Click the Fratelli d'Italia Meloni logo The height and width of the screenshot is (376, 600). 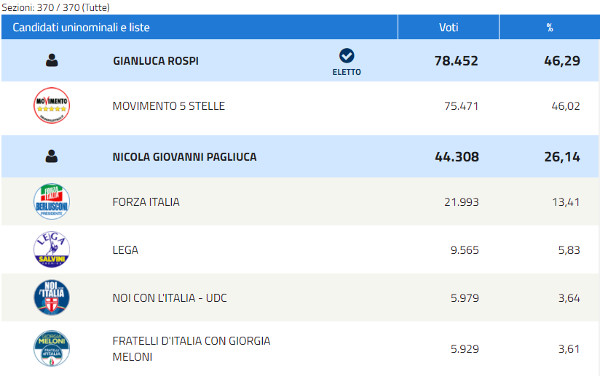pyautogui.click(x=52, y=348)
